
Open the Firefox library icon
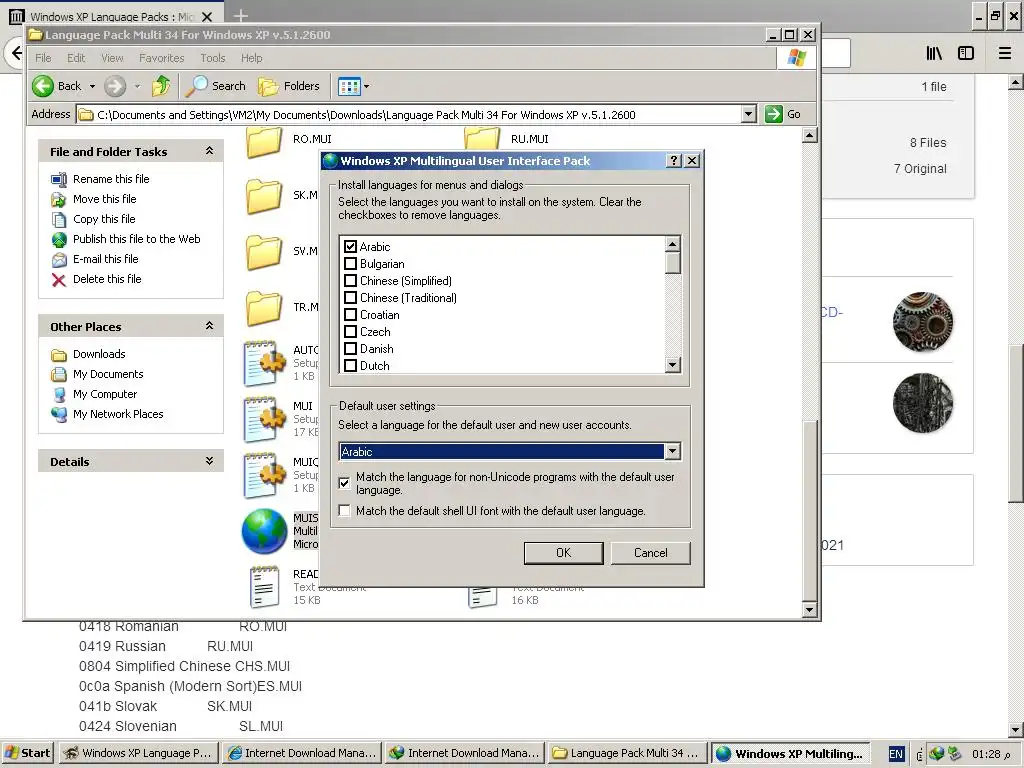(x=934, y=53)
